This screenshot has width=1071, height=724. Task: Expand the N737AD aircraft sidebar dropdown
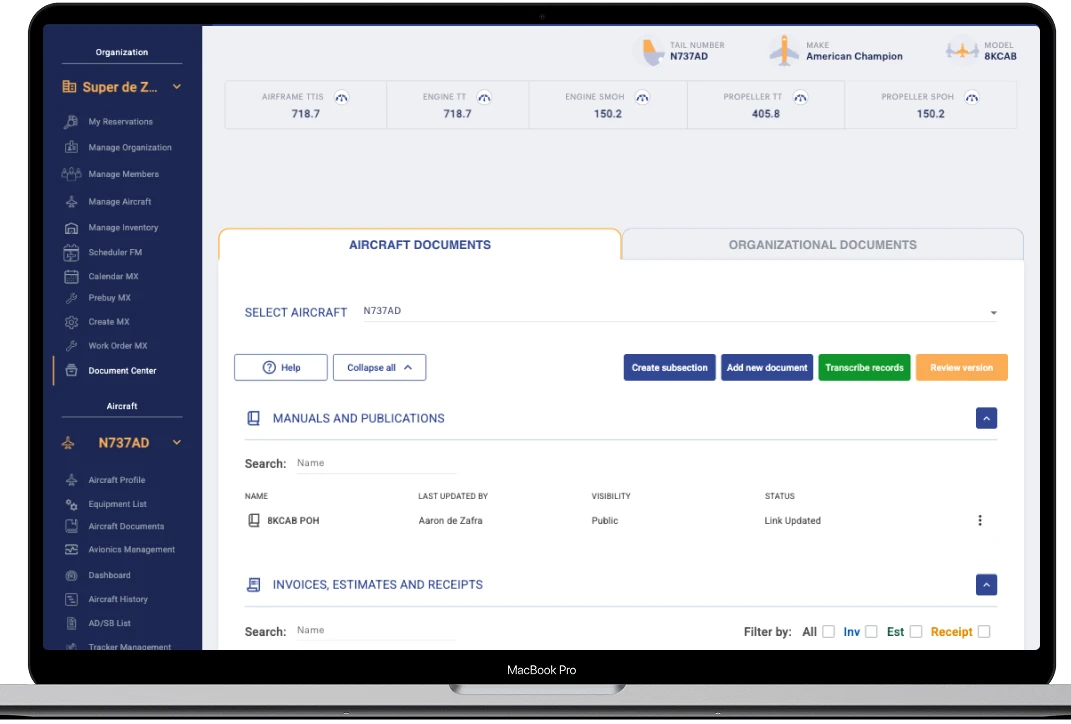coord(177,443)
